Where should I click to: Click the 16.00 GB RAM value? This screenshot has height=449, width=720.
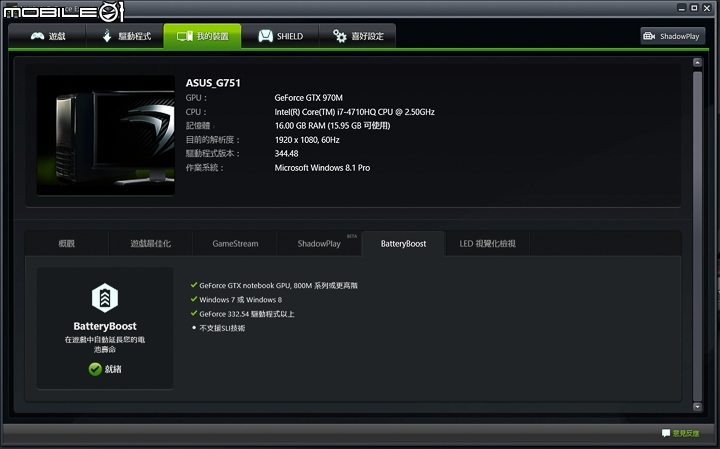pos(332,125)
